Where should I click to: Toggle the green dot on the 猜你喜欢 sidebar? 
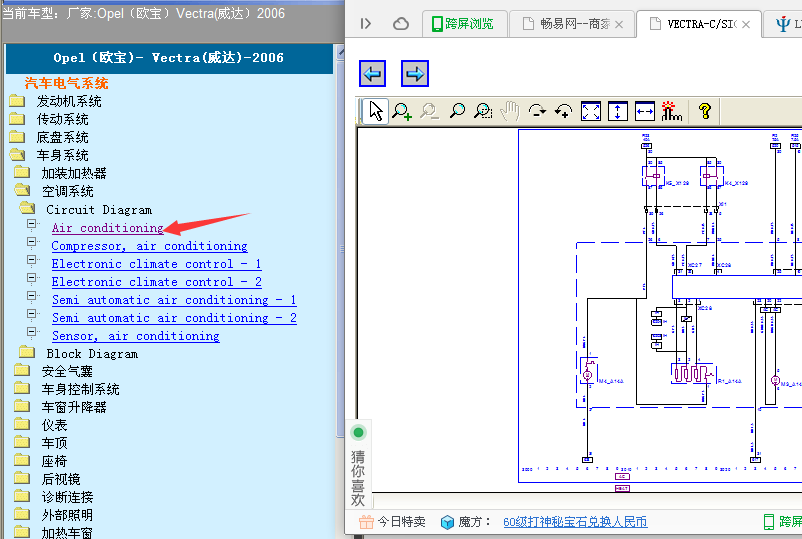coord(358,433)
